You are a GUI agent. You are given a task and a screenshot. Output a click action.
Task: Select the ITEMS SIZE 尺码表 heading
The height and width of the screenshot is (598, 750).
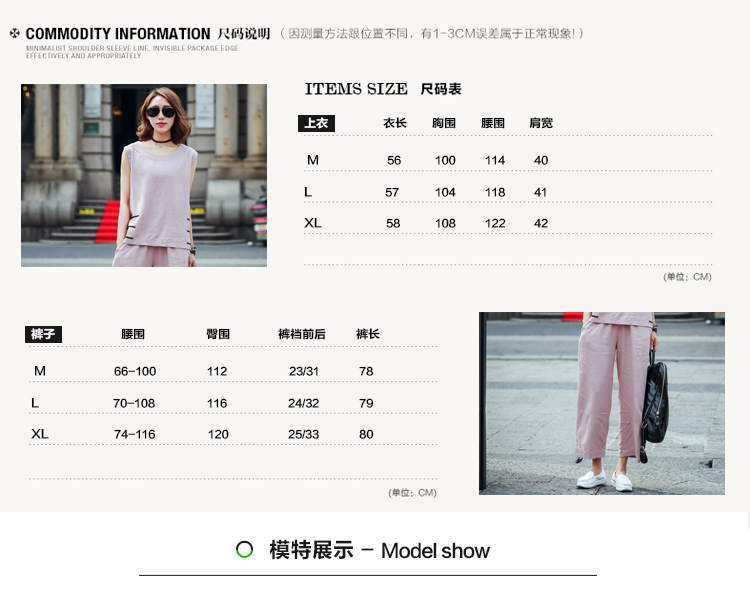click(x=383, y=89)
